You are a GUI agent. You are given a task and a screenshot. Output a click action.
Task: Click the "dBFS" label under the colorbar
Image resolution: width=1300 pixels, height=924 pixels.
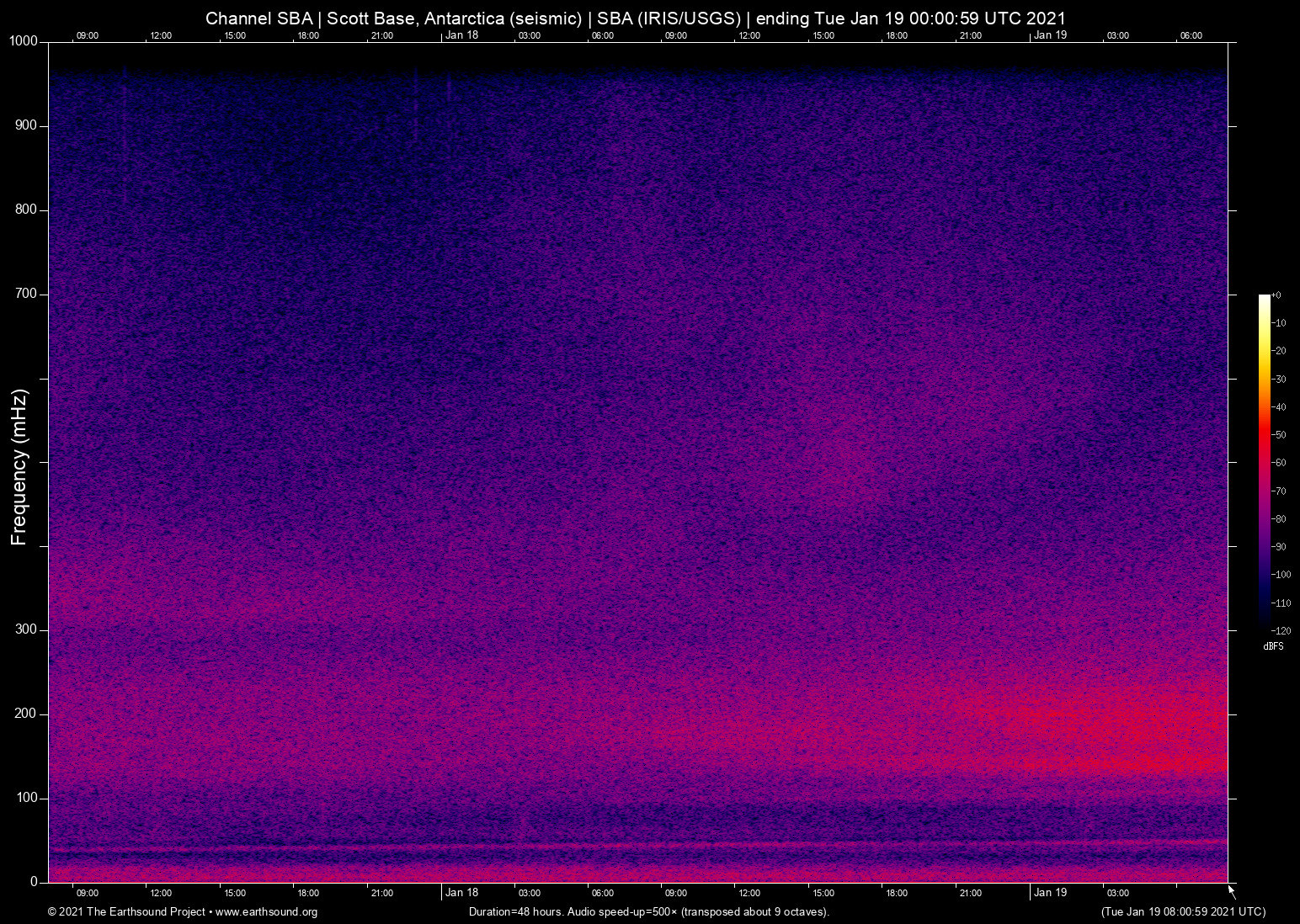click(1274, 646)
